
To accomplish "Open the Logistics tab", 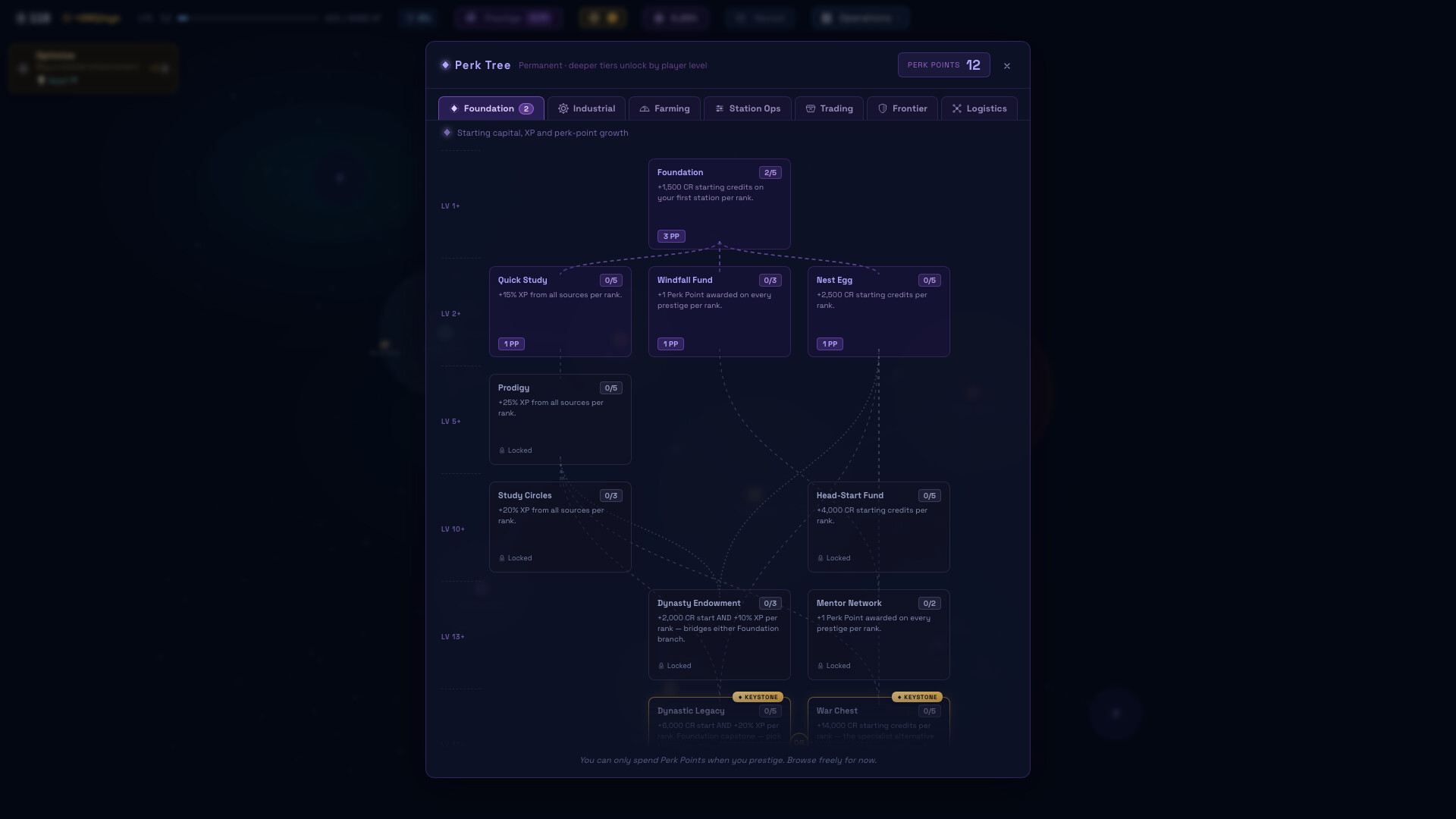I will 979,108.
